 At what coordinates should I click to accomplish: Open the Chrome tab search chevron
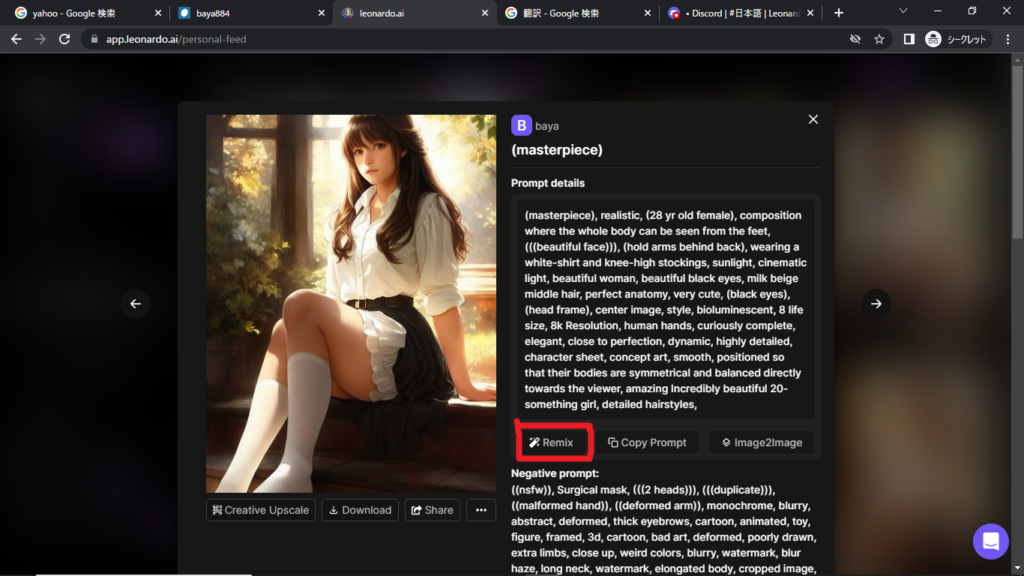[x=903, y=12]
